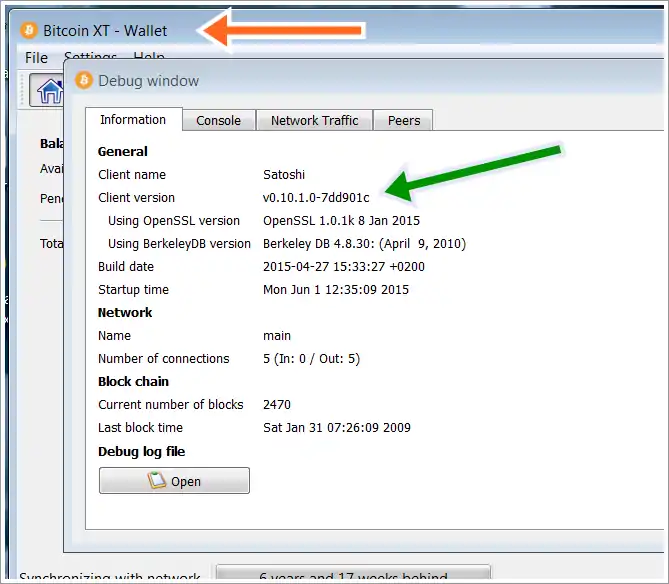Screen dimensions: 669x584
Task: Switch to the Console tab
Action: [x=218, y=121]
